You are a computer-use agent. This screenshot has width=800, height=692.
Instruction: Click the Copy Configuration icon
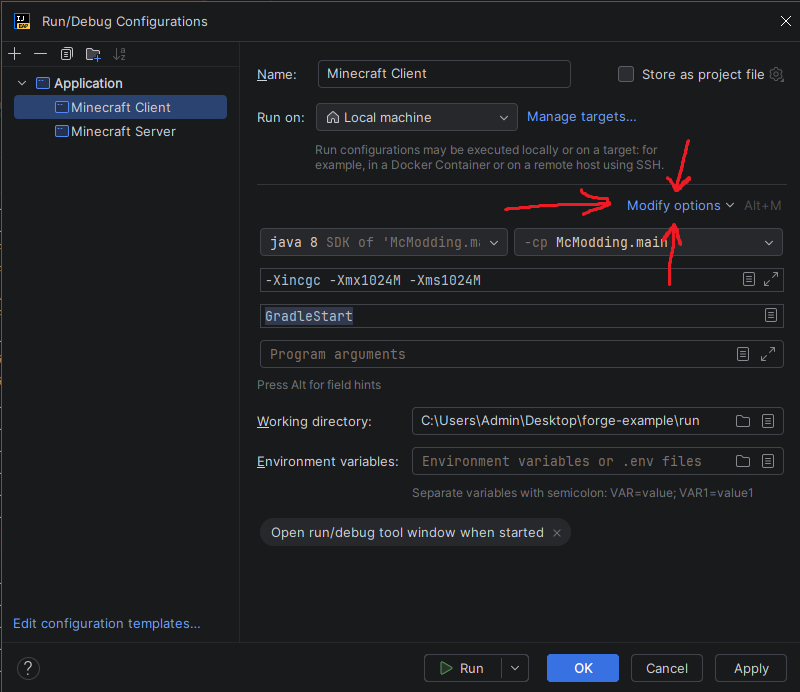click(x=67, y=54)
